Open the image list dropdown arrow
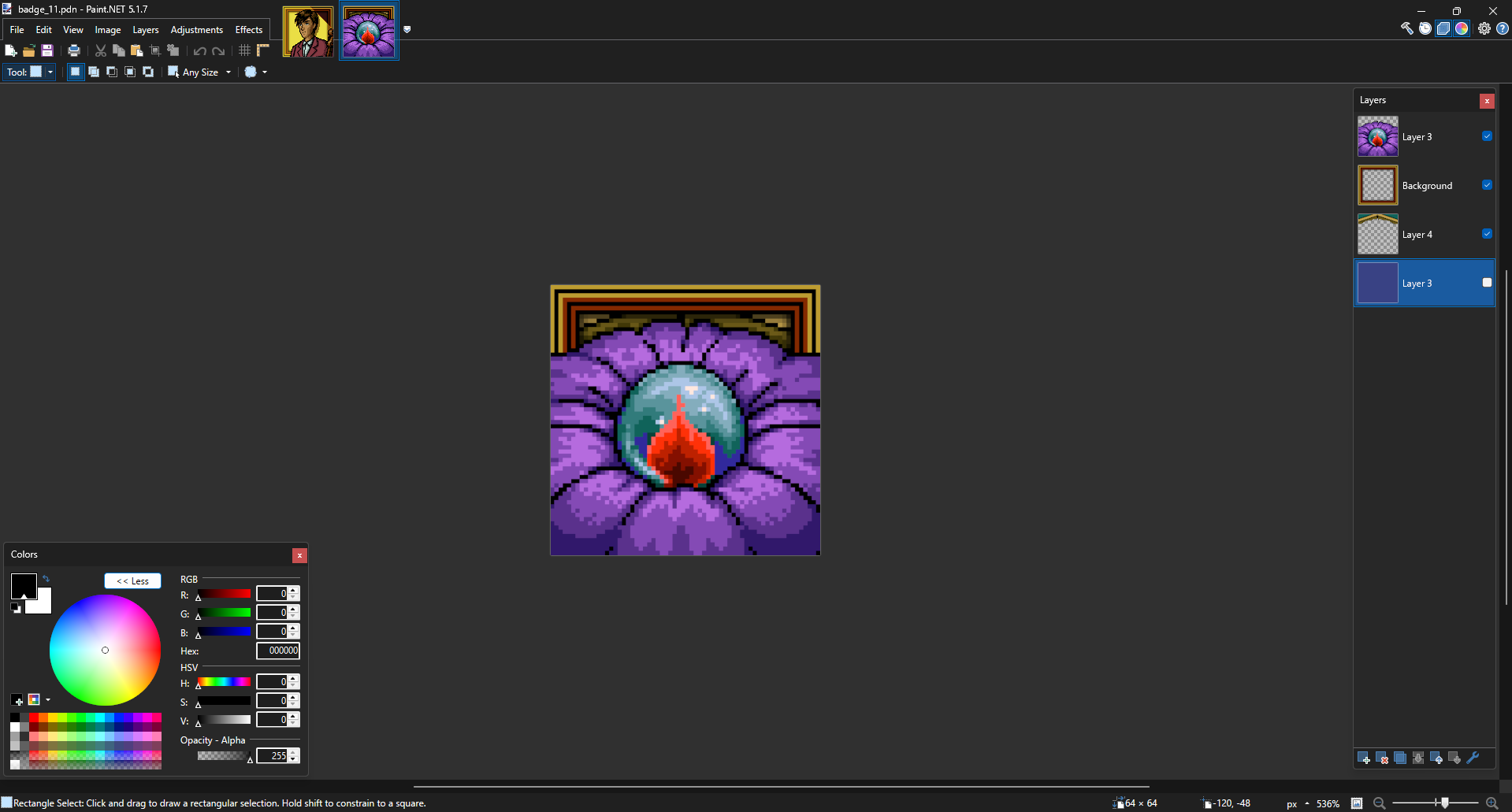Image resolution: width=1512 pixels, height=812 pixels. tap(407, 29)
